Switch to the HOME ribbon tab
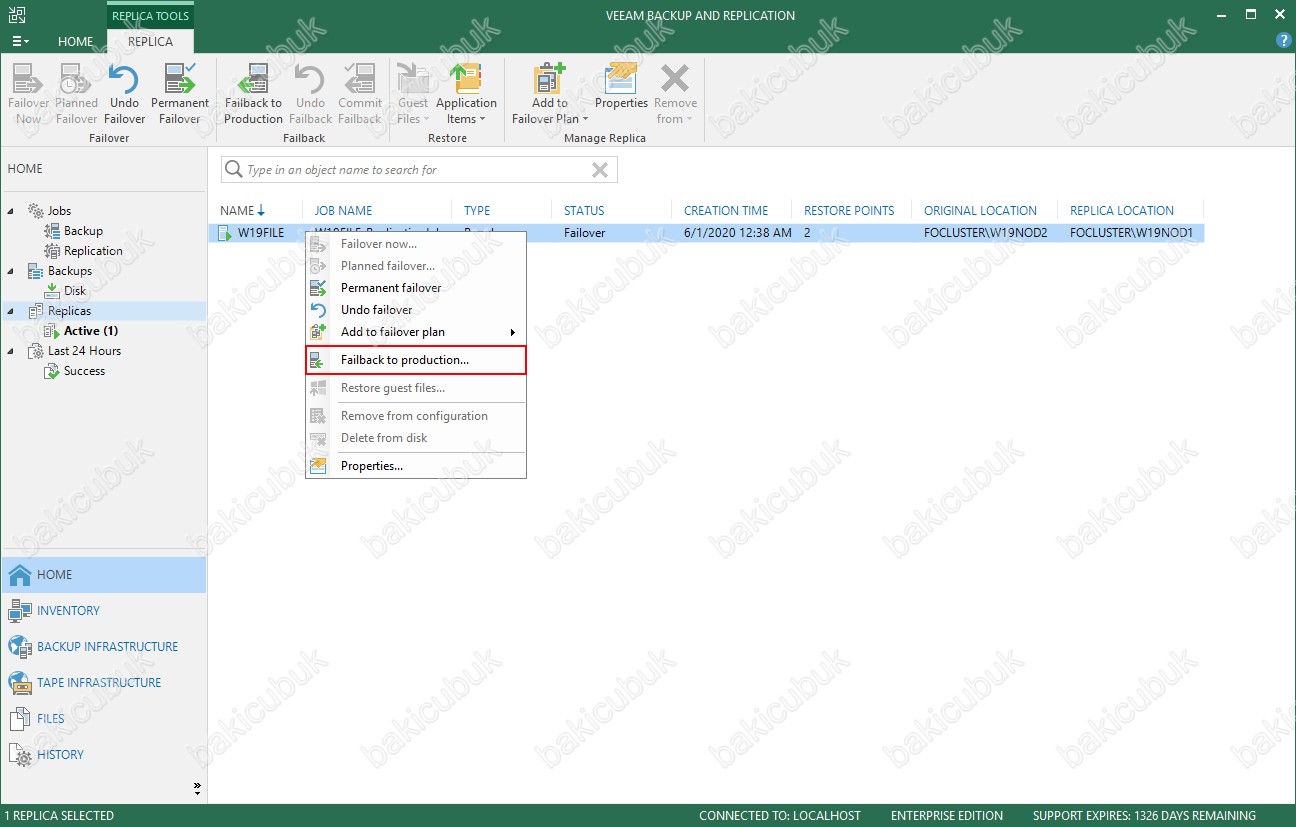Screen dimensions: 1296x827 click(x=75, y=42)
